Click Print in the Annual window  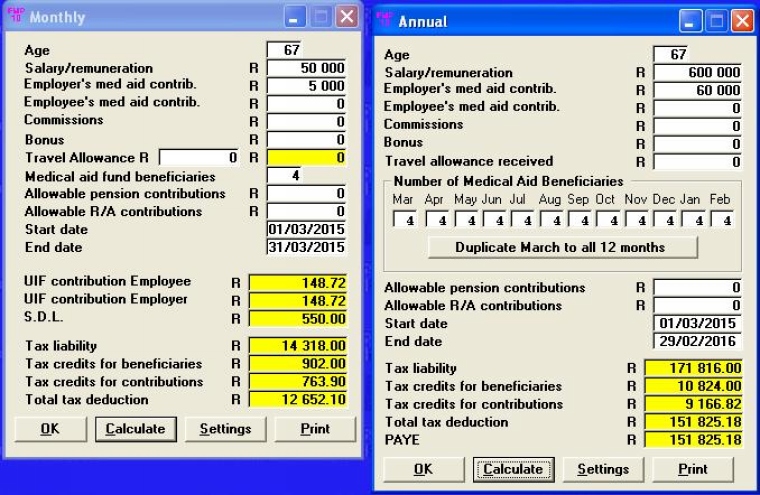(693, 469)
